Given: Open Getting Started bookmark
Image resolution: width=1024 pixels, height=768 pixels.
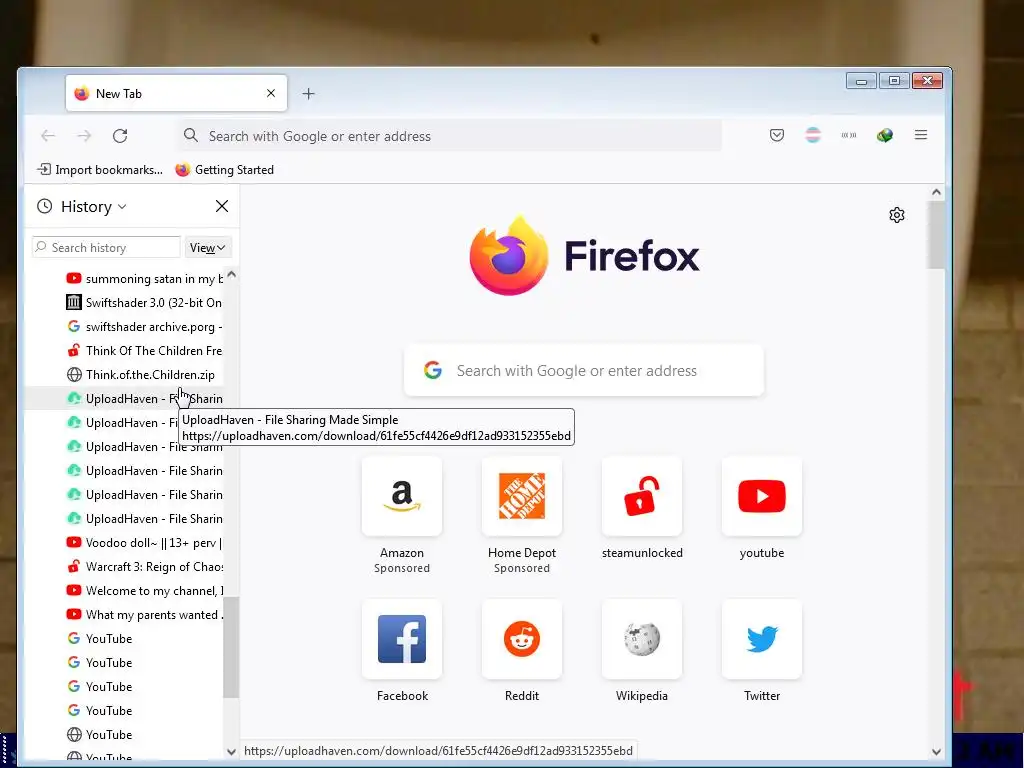Looking at the screenshot, I should (225, 170).
